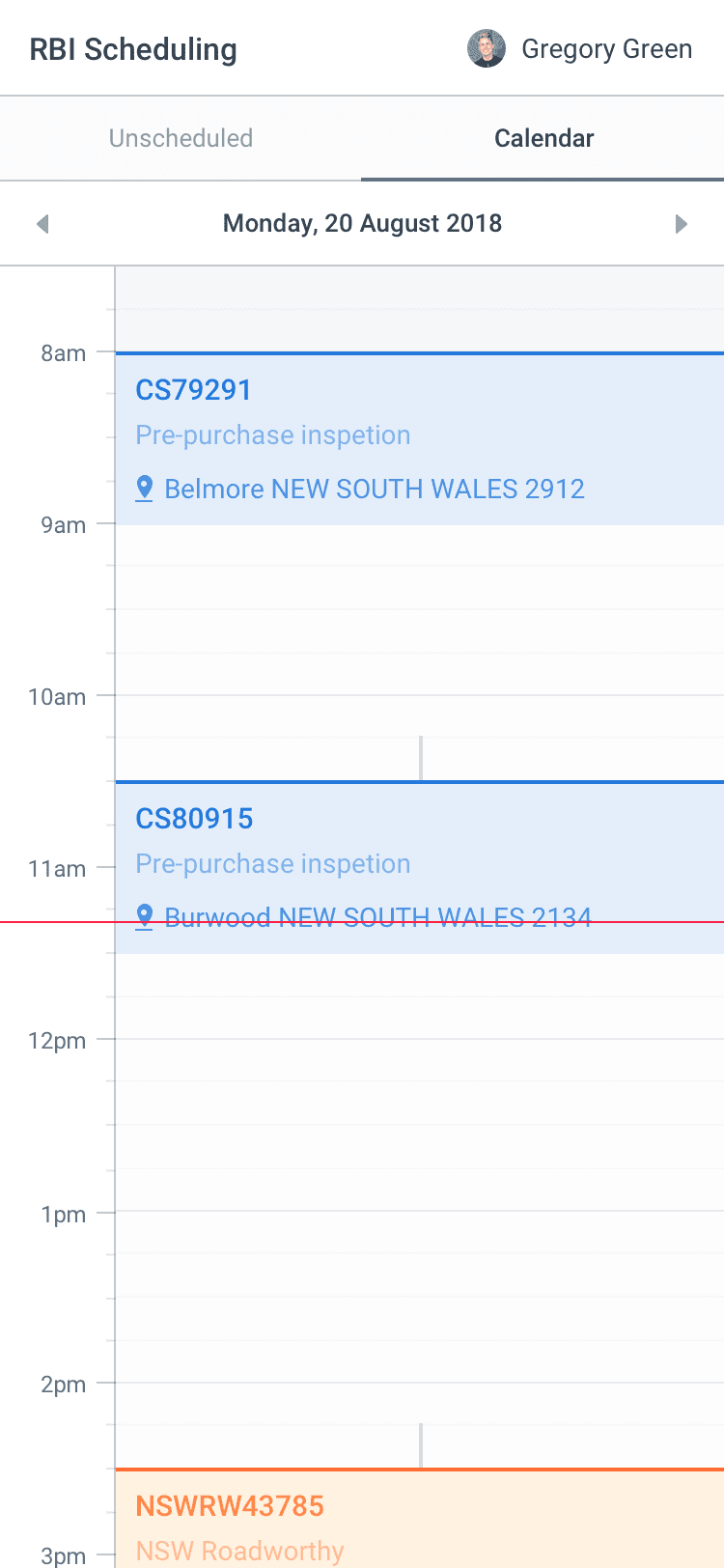Click the Gregory Green user name

click(x=606, y=49)
